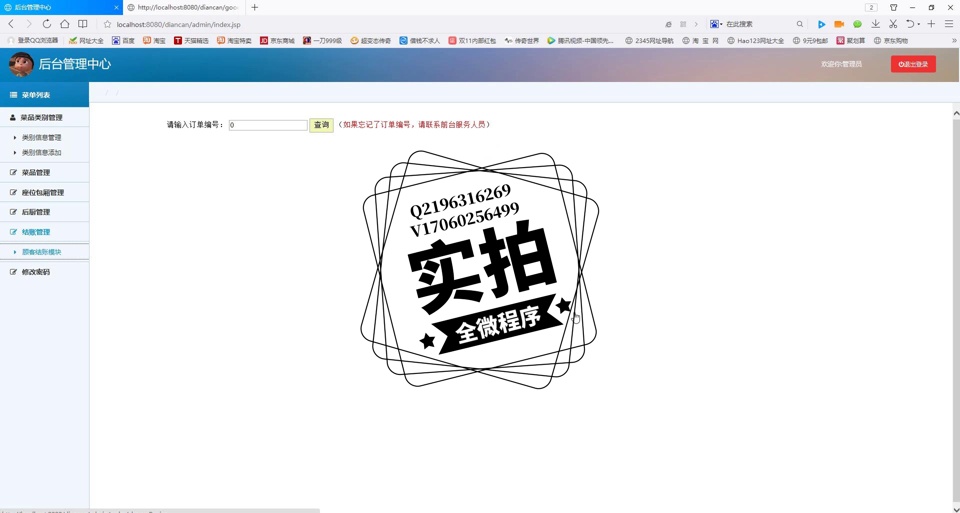Open the search engine dropdown arrow
The image size is (960, 513).
[721, 24]
